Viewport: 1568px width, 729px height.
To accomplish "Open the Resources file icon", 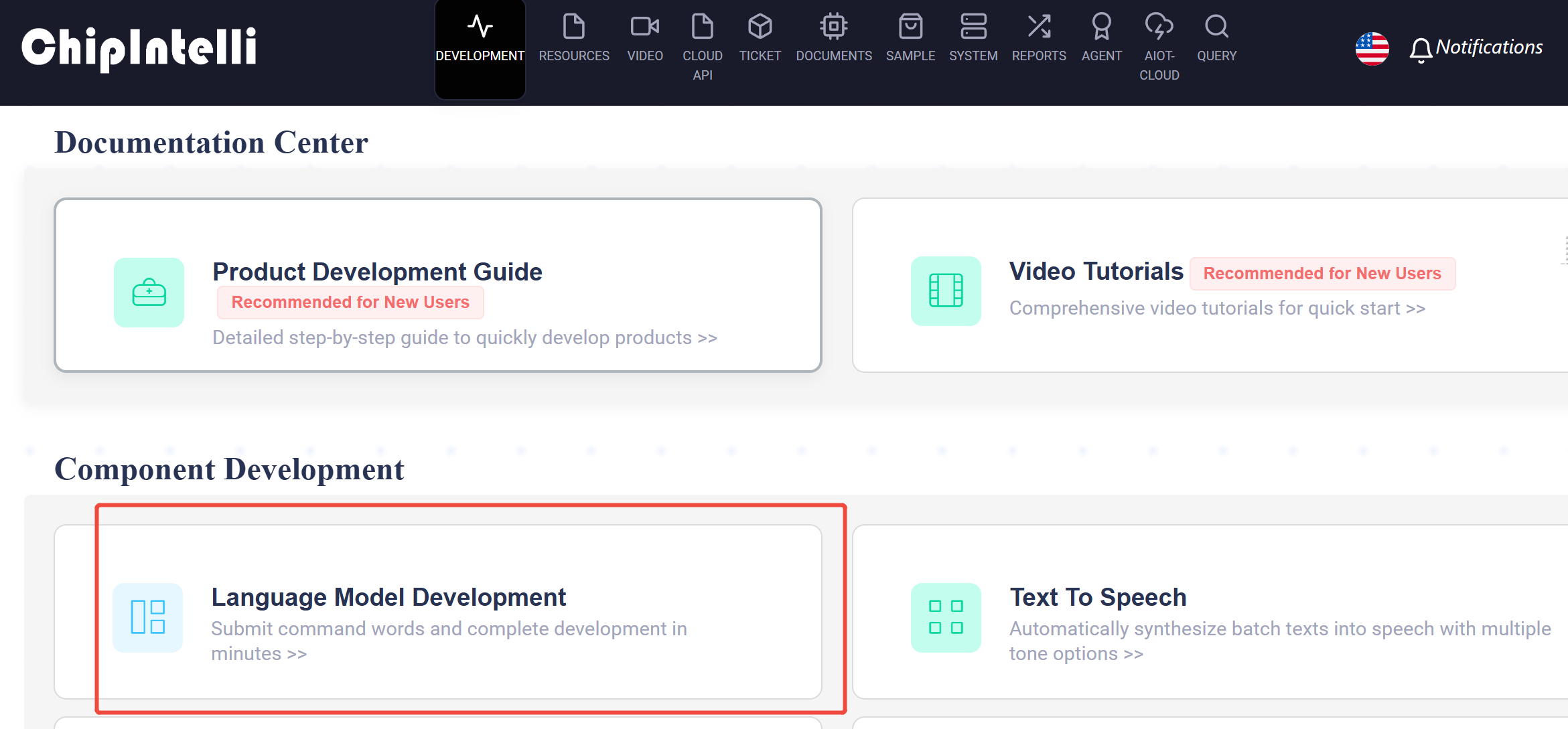I will (x=573, y=27).
